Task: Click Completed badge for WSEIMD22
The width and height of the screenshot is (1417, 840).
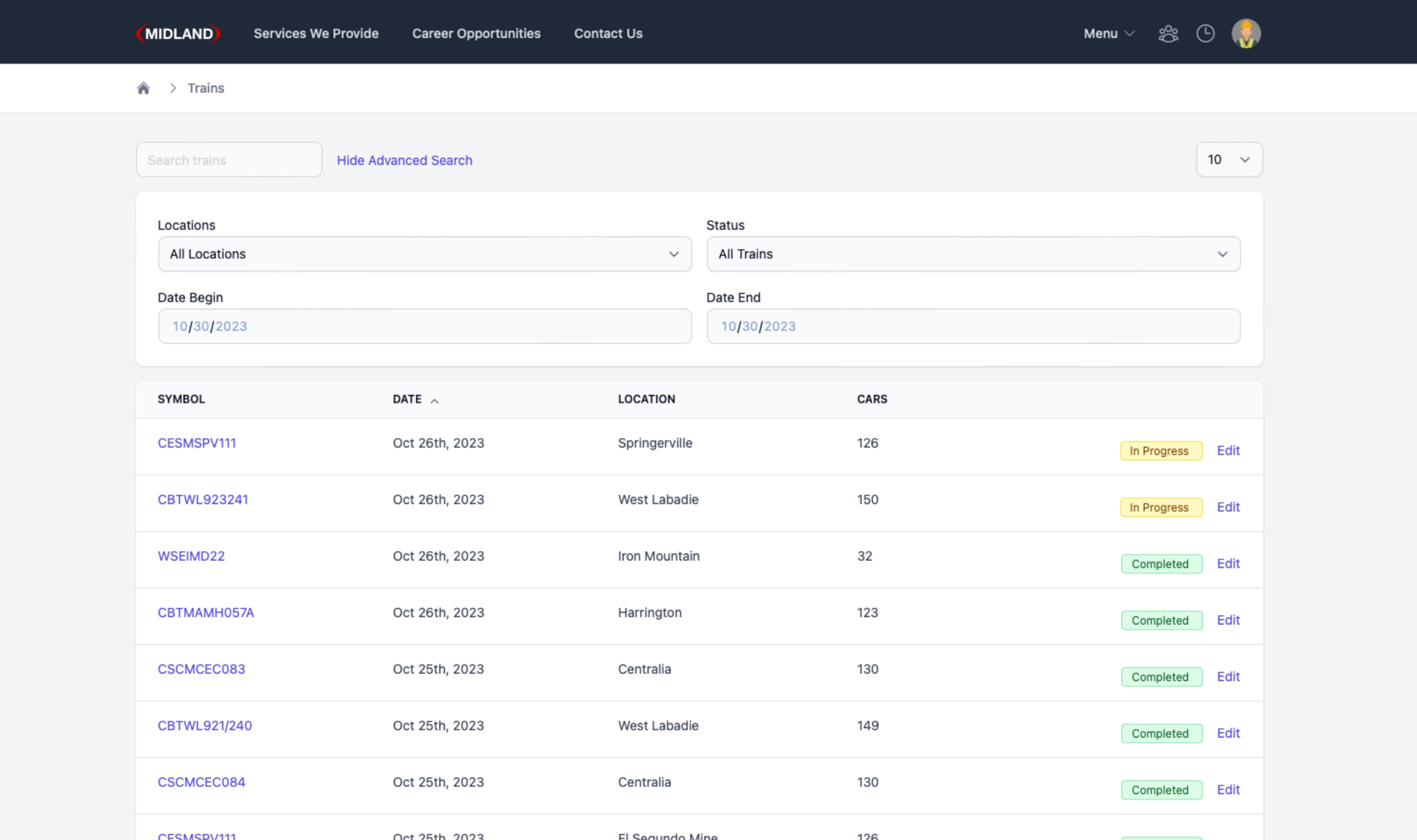Action: (x=1162, y=564)
